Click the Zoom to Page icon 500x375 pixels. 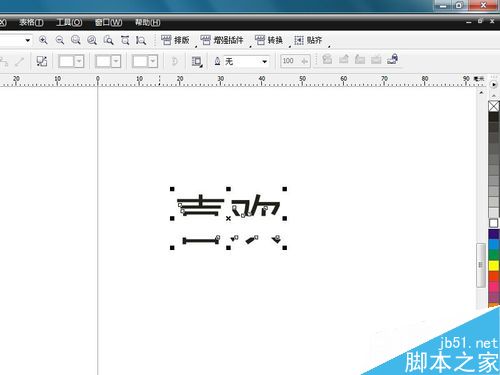coord(108,40)
